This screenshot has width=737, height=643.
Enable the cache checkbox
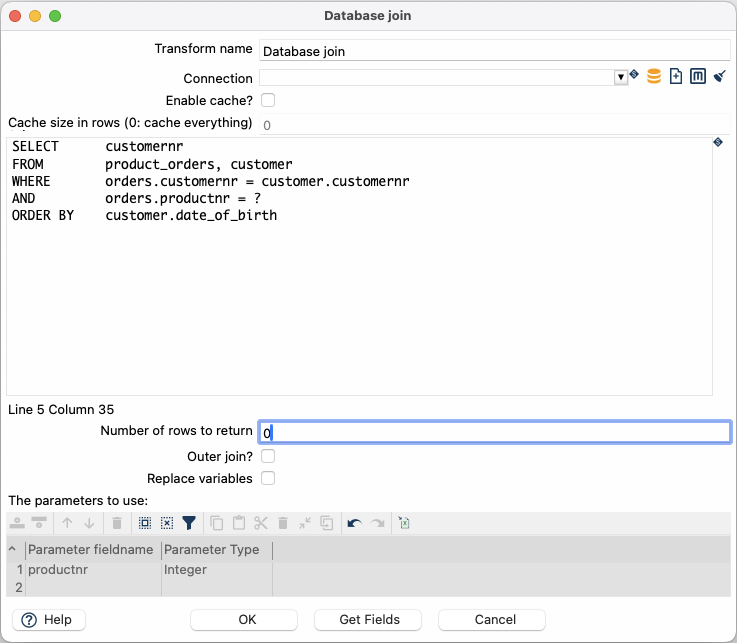point(268,100)
